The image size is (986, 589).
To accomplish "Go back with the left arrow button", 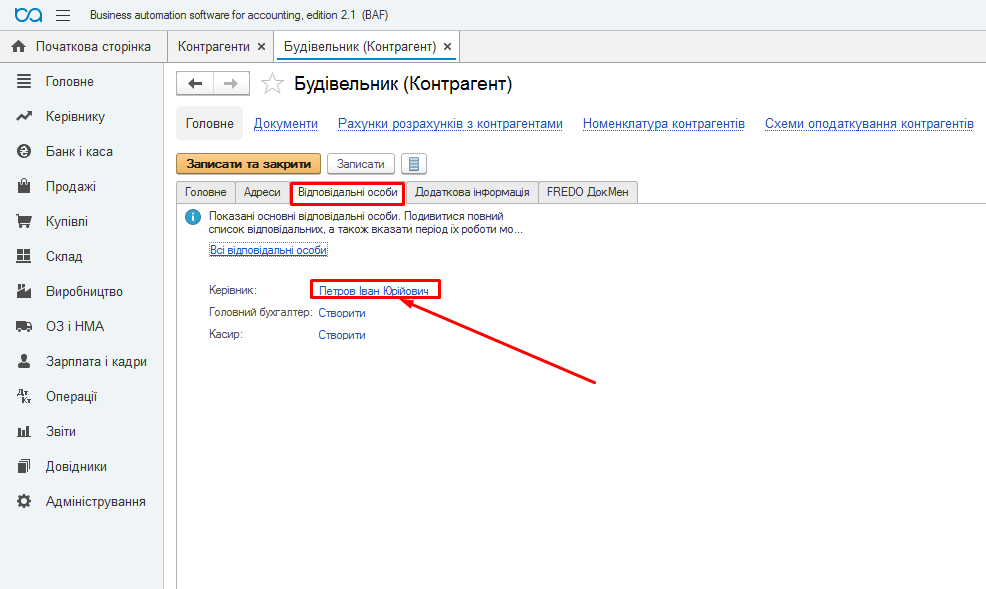I will (x=195, y=84).
